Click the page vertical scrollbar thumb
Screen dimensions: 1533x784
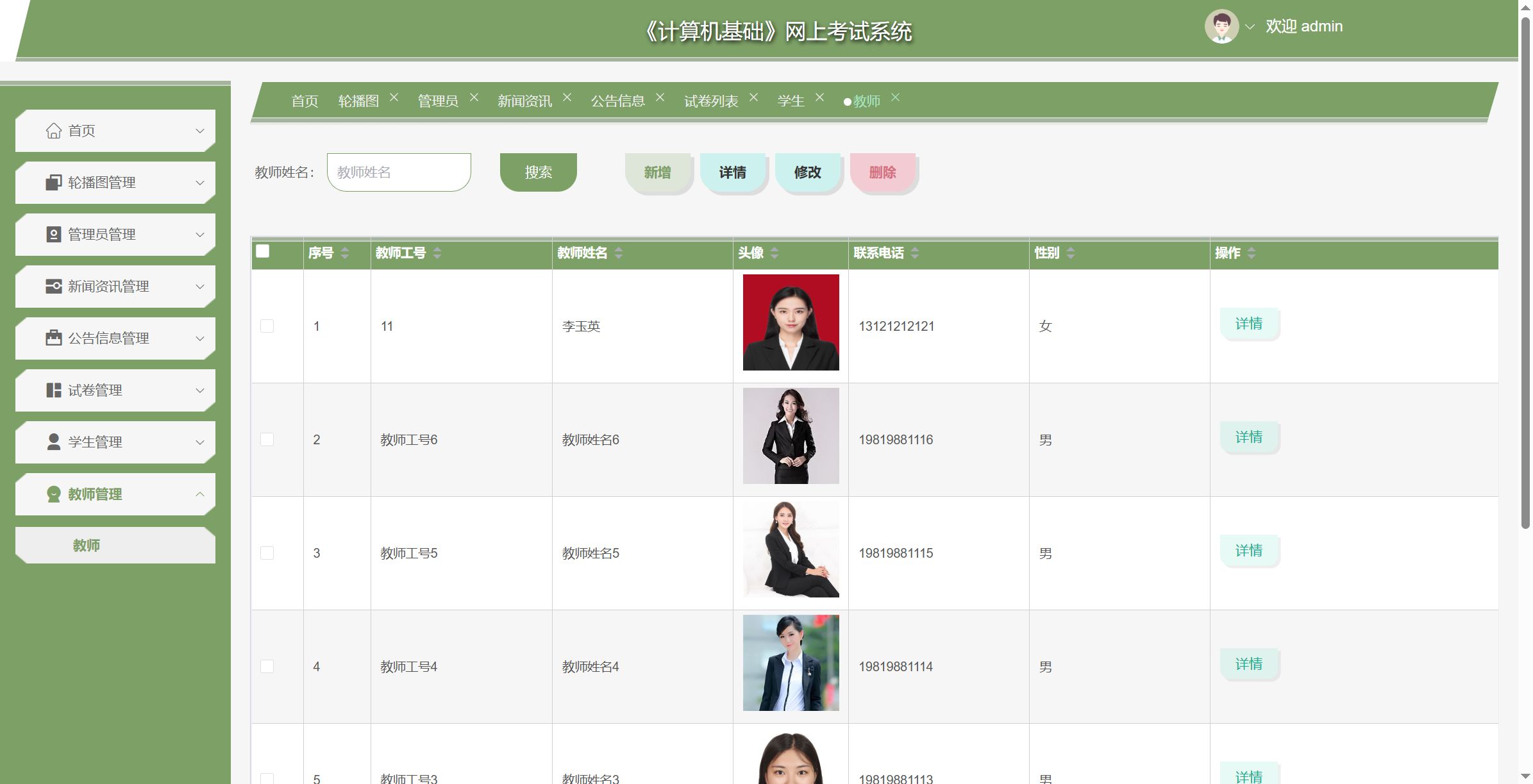click(1525, 272)
